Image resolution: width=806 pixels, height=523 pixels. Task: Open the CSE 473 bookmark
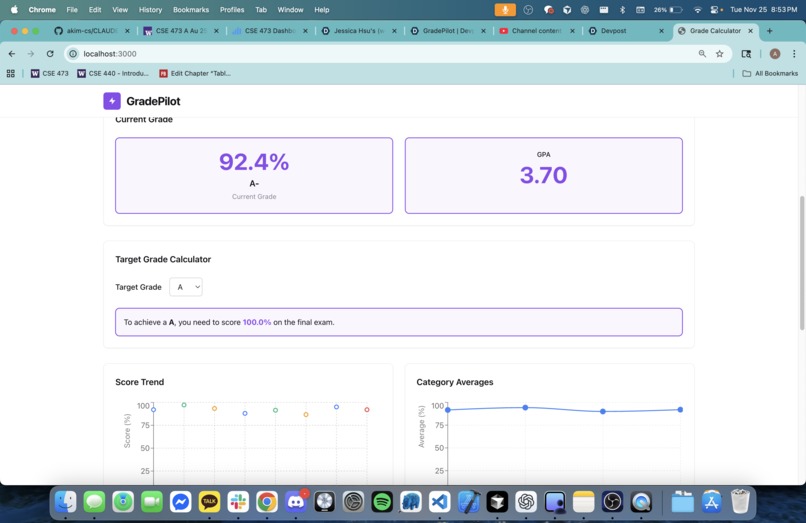(49, 74)
